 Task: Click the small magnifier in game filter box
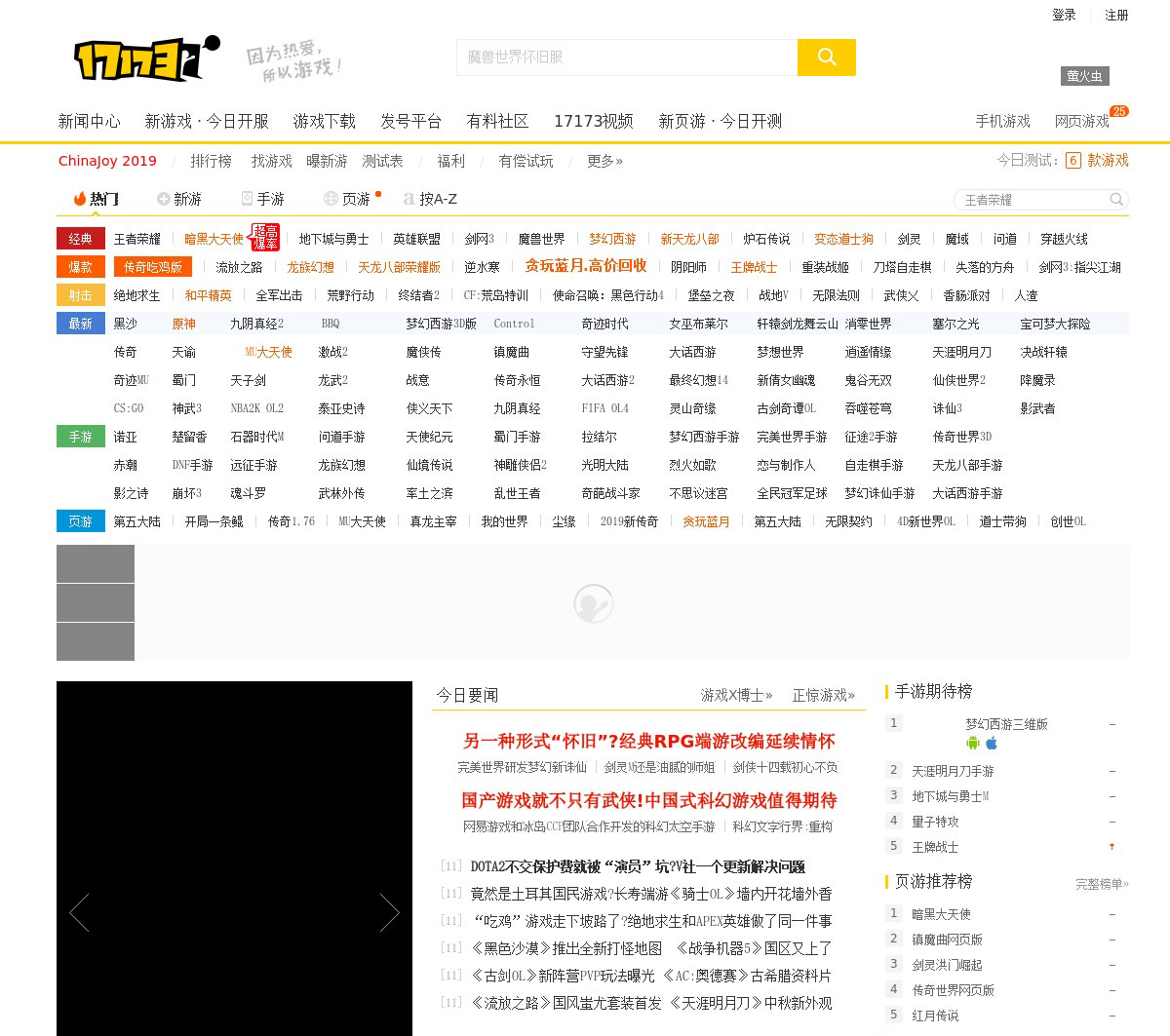click(1116, 200)
